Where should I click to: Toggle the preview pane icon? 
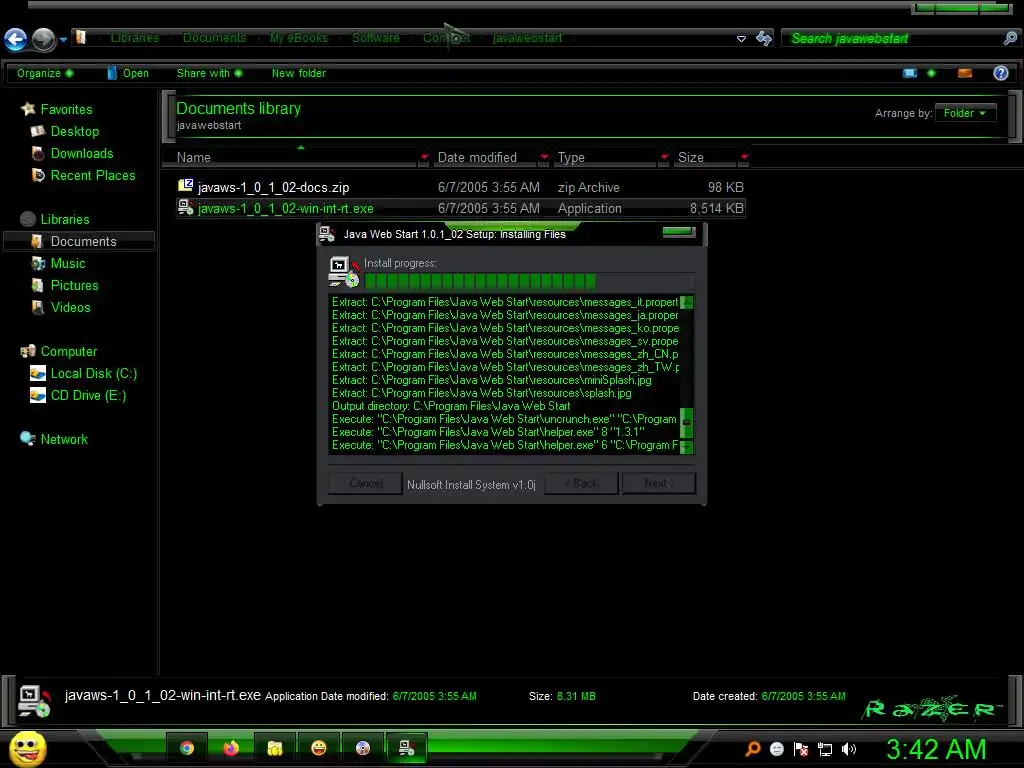965,73
